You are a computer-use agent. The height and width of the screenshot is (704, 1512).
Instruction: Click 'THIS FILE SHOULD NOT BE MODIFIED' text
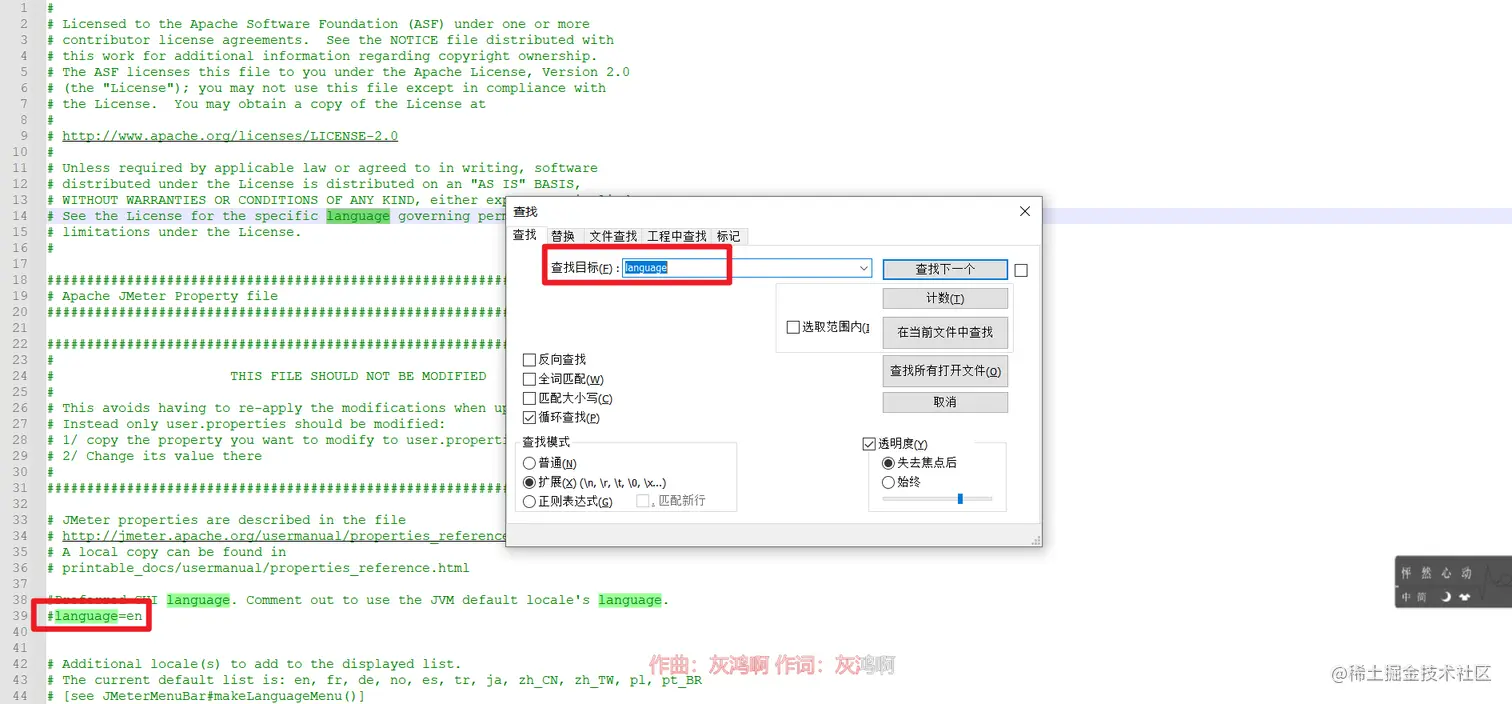pyautogui.click(x=358, y=376)
